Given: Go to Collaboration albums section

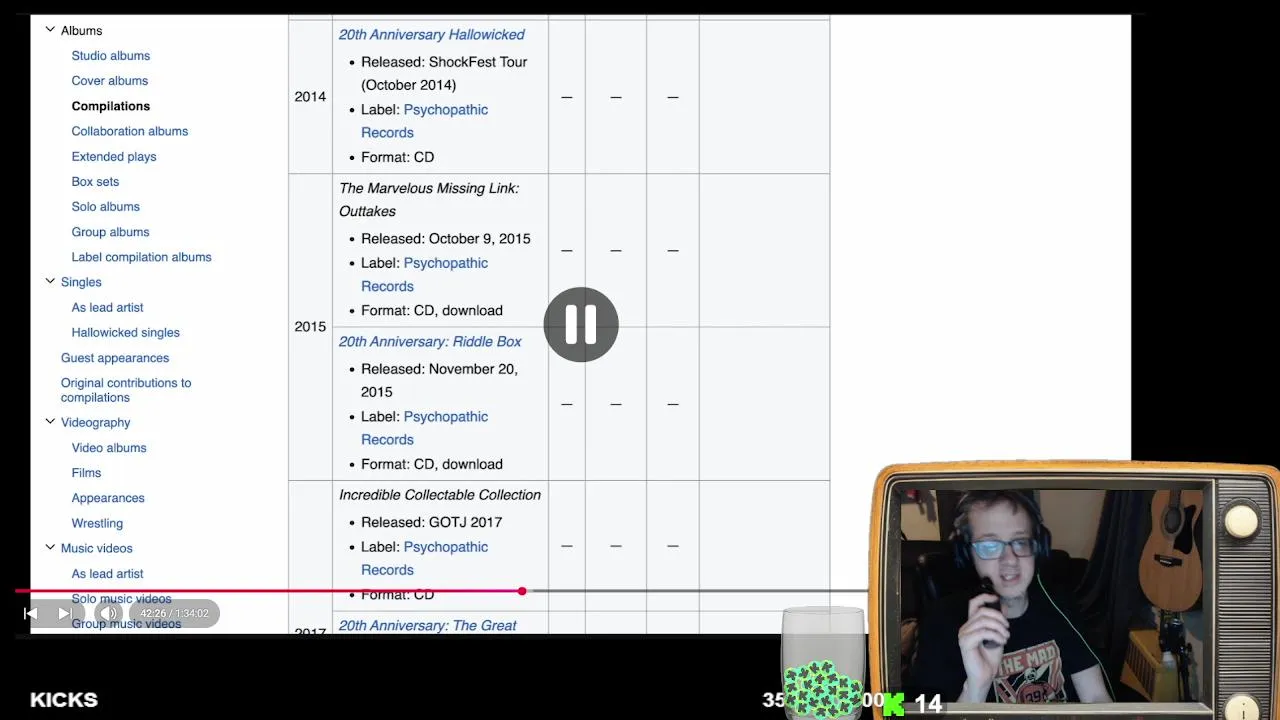Looking at the screenshot, I should click(130, 131).
